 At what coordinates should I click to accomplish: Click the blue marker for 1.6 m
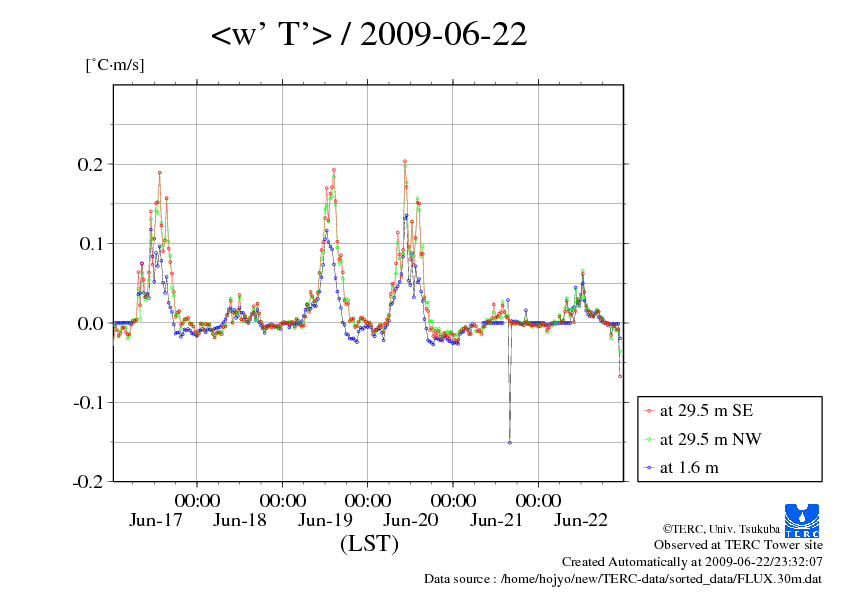click(x=649, y=468)
